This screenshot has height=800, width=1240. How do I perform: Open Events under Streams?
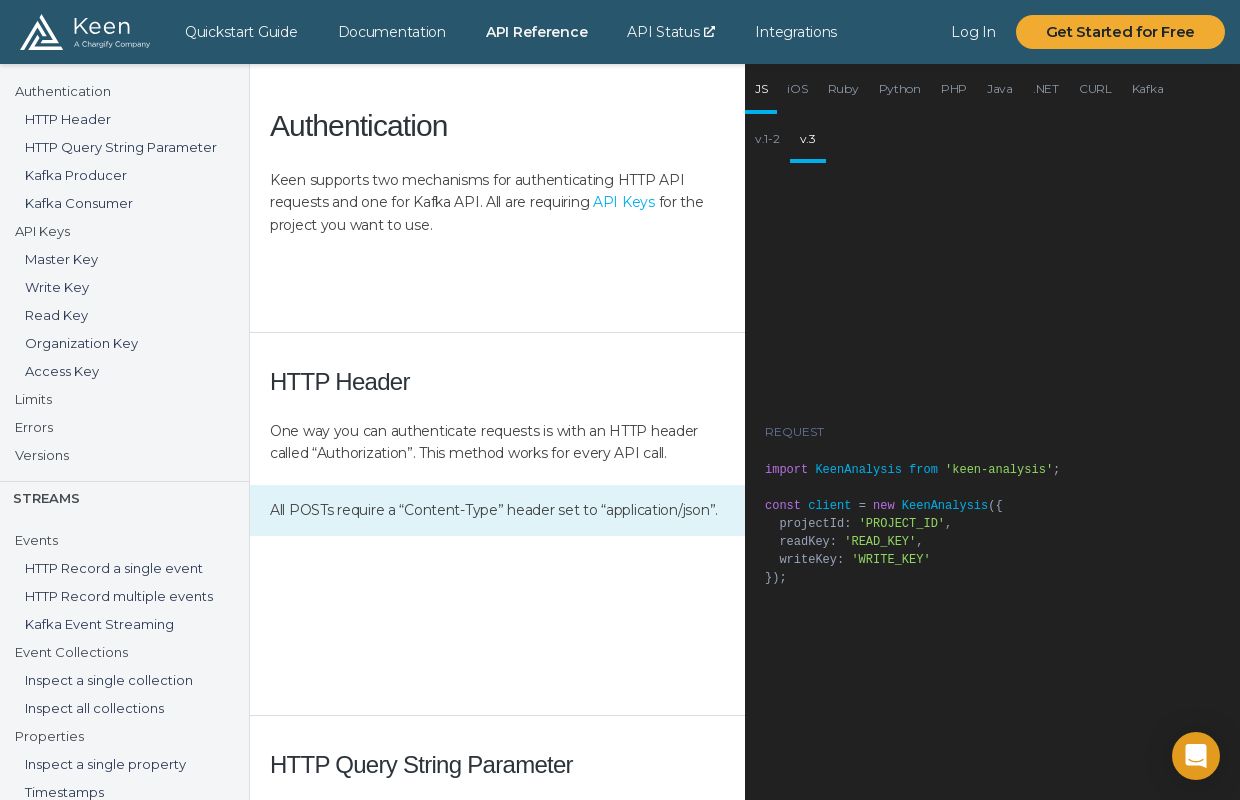coord(37,540)
